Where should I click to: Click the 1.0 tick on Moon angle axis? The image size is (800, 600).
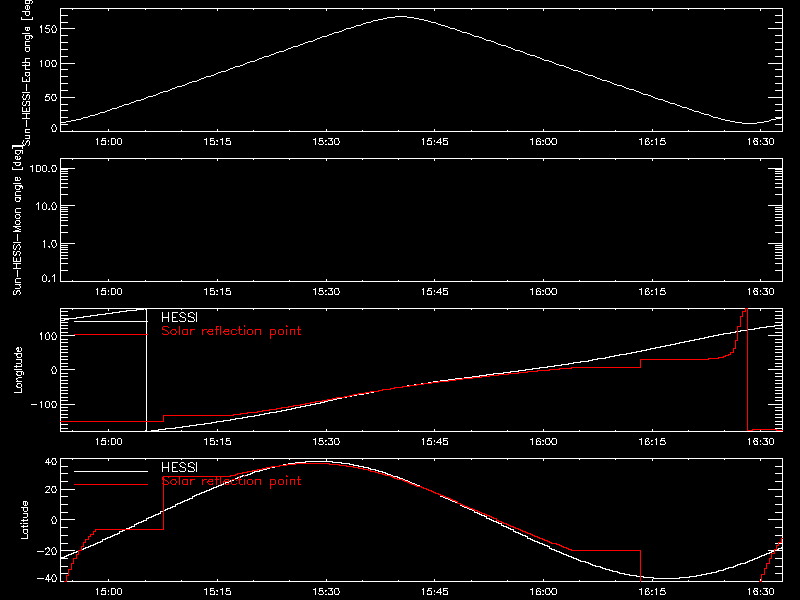tap(49, 244)
